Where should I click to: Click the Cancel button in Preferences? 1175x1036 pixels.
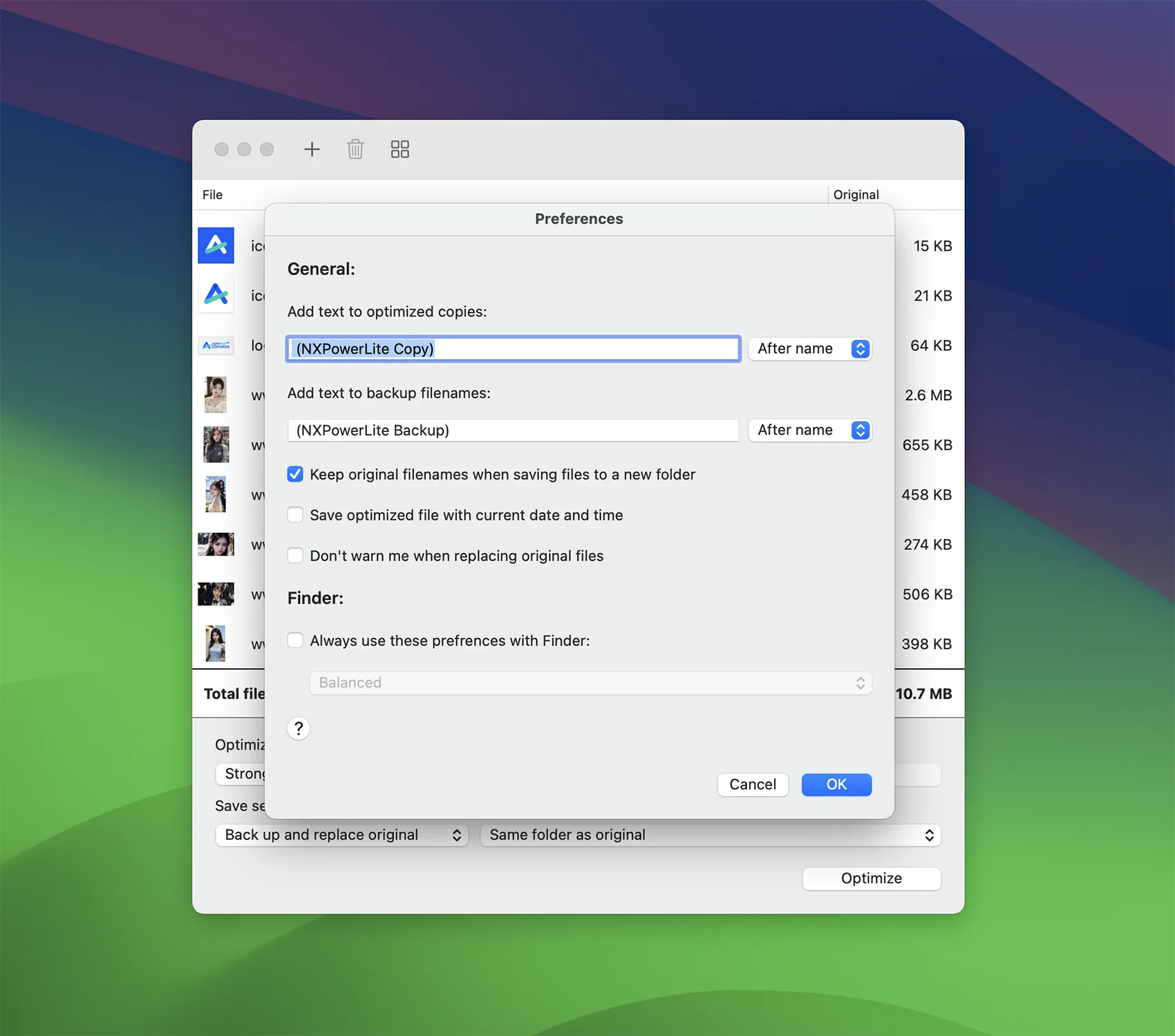coord(753,784)
